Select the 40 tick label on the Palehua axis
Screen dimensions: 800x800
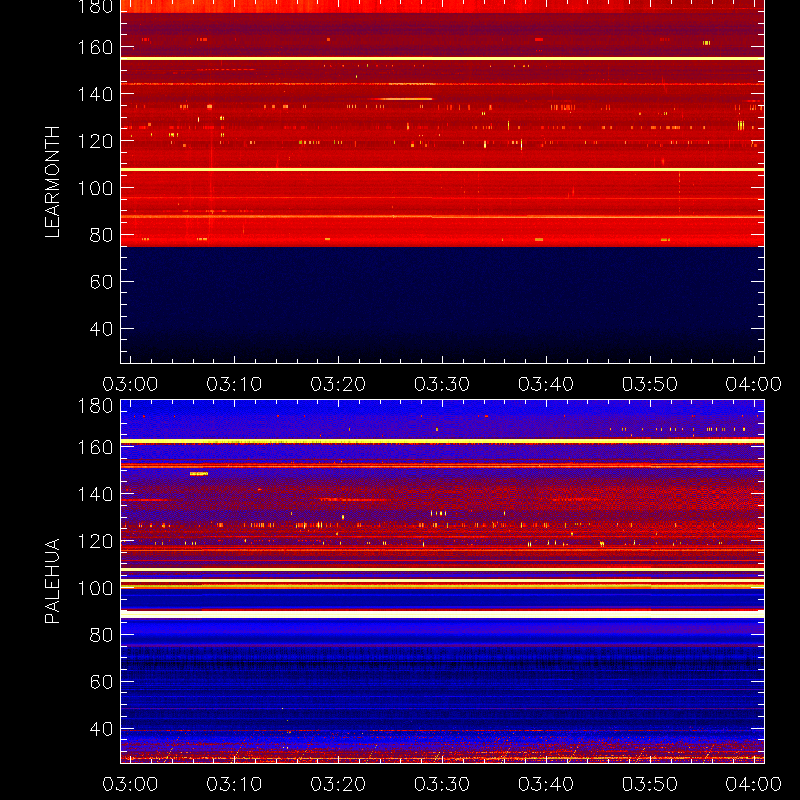[x=101, y=729]
